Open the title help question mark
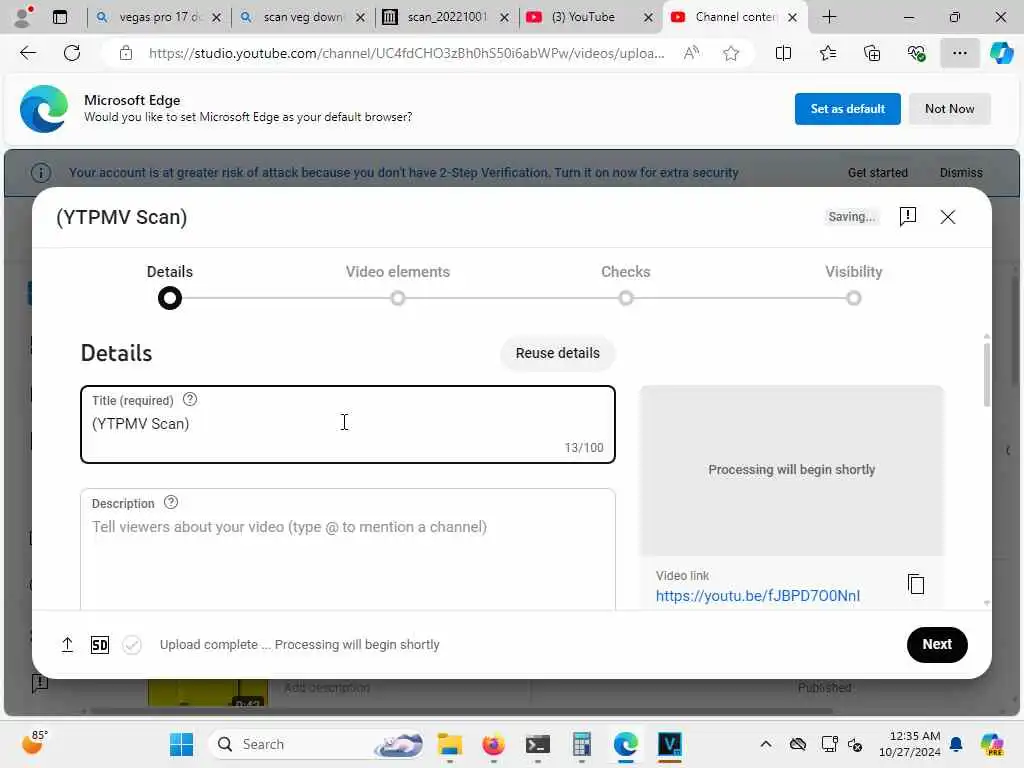Image resolution: width=1024 pixels, height=768 pixels. pos(189,400)
